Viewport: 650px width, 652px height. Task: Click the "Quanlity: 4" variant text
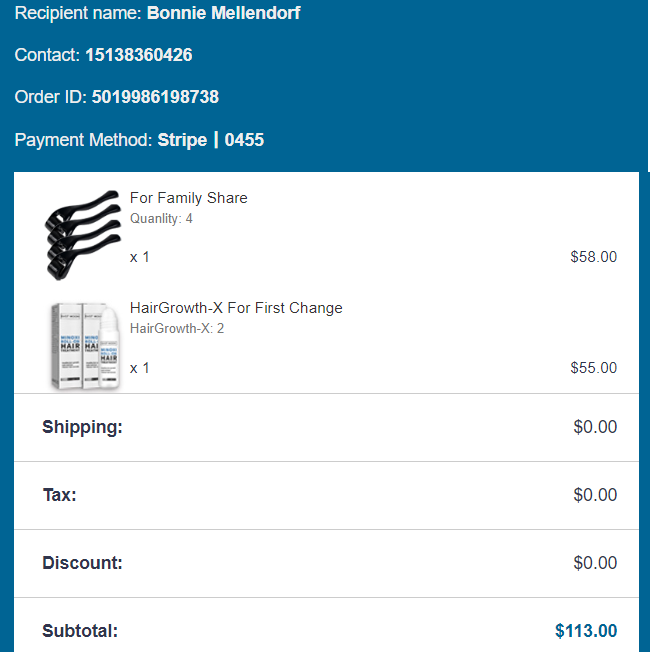[161, 218]
